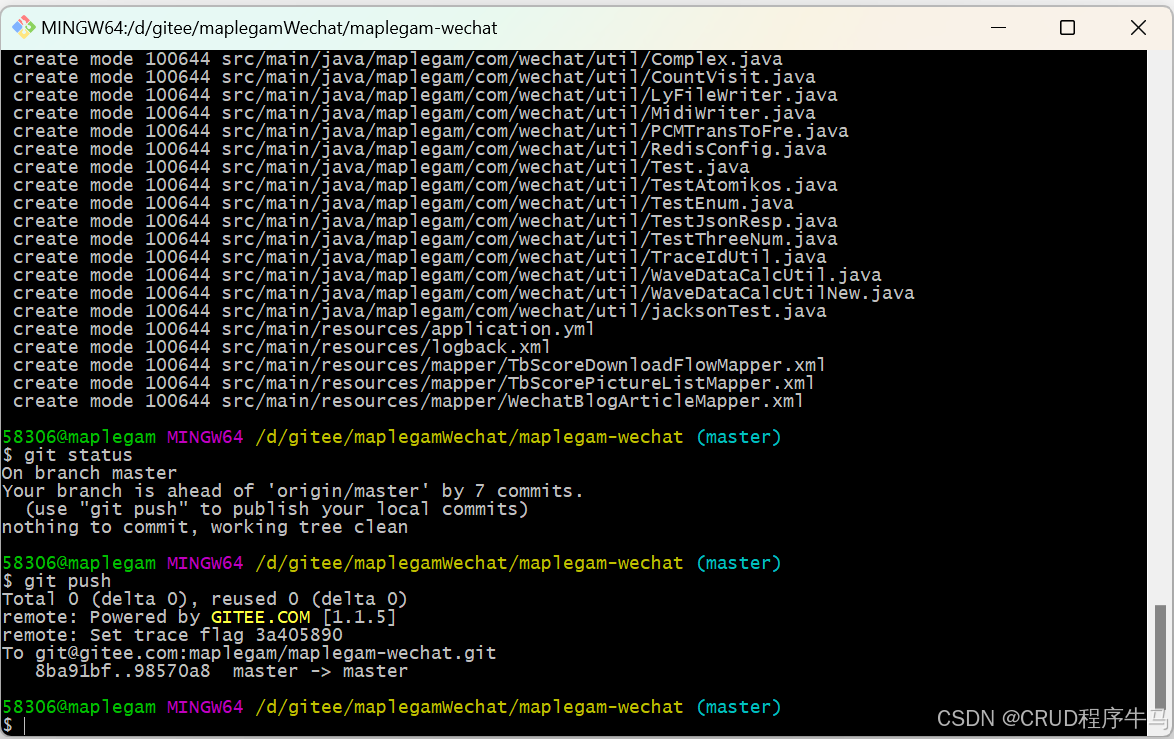Click 'nothing to commit, working tree clean' line
Image resolution: width=1174 pixels, height=739 pixels.
[205, 527]
